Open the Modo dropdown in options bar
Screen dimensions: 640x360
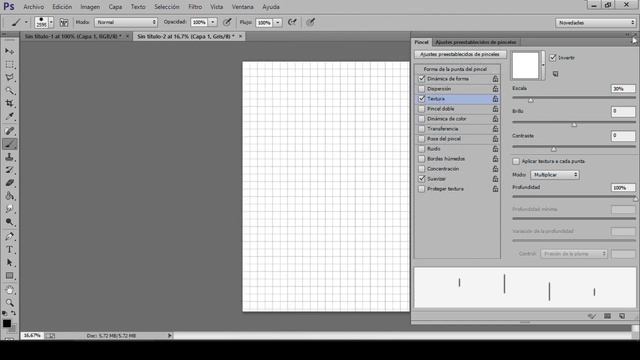coord(126,22)
